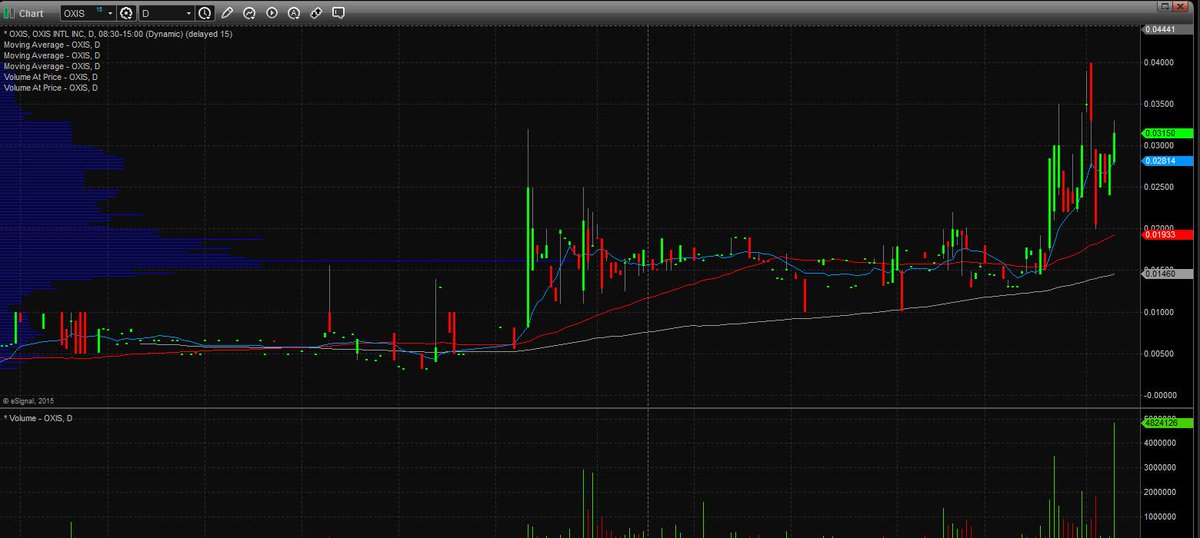Open the chart settings gear menu
This screenshot has width=1200, height=538.
pyautogui.click(x=126, y=14)
